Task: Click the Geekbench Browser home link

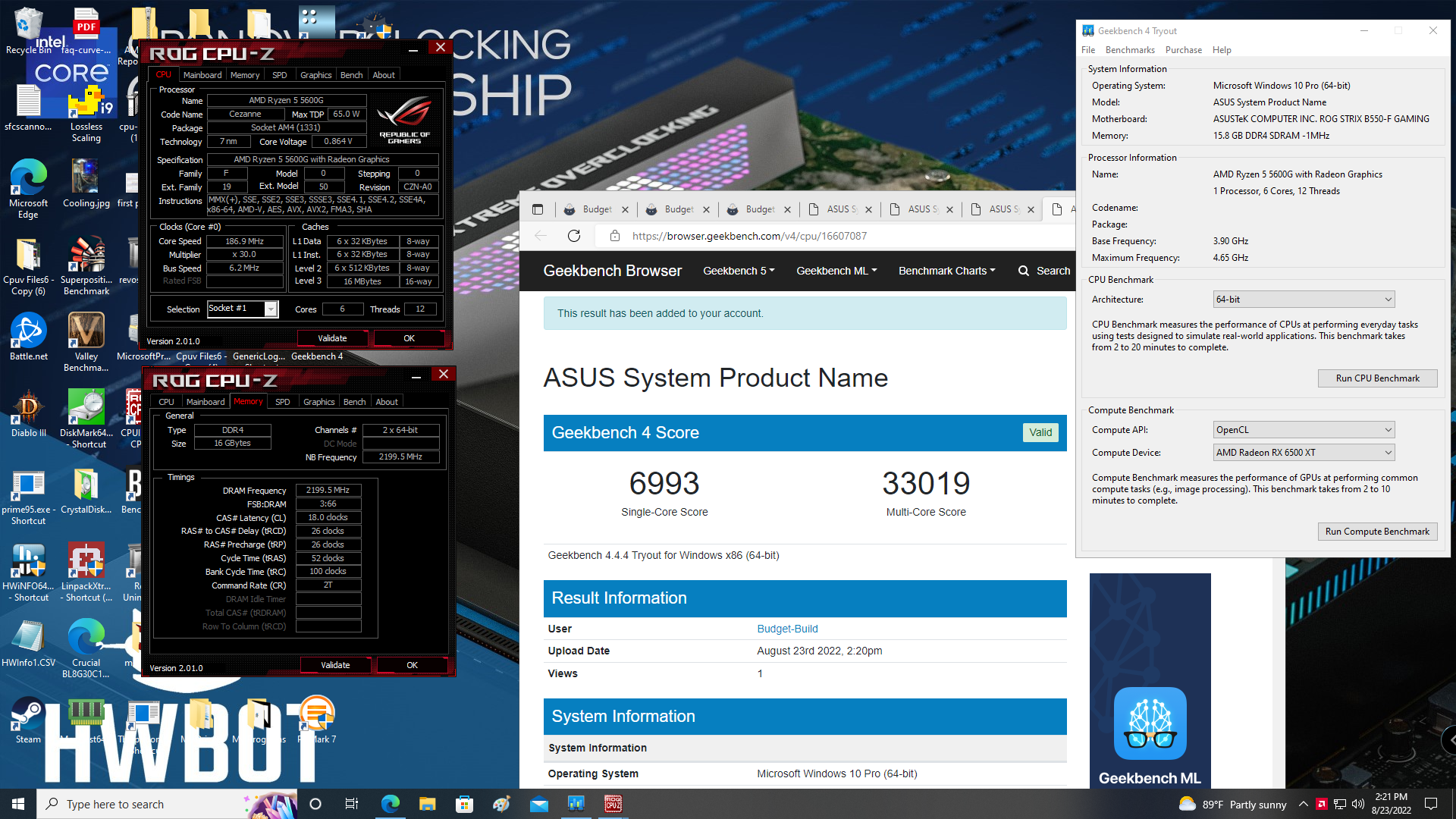Action: pos(612,271)
